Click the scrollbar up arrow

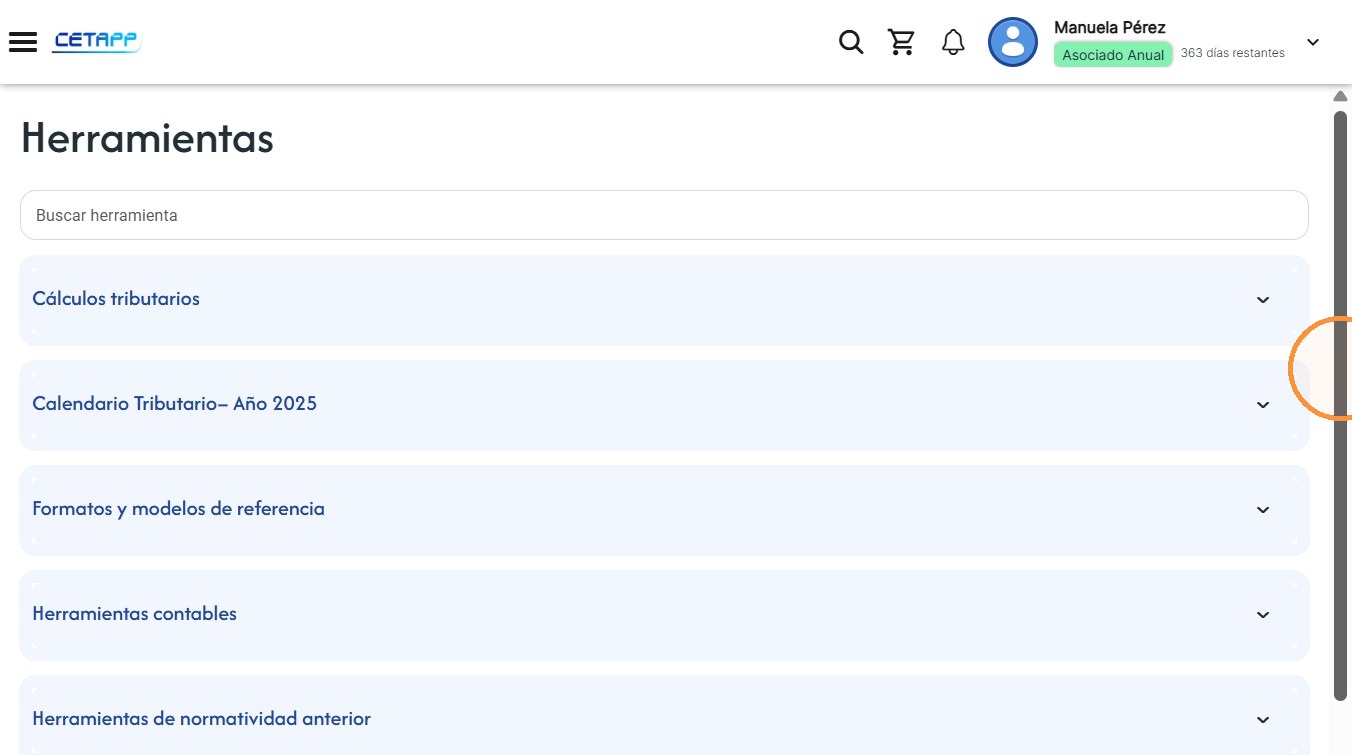click(1341, 96)
